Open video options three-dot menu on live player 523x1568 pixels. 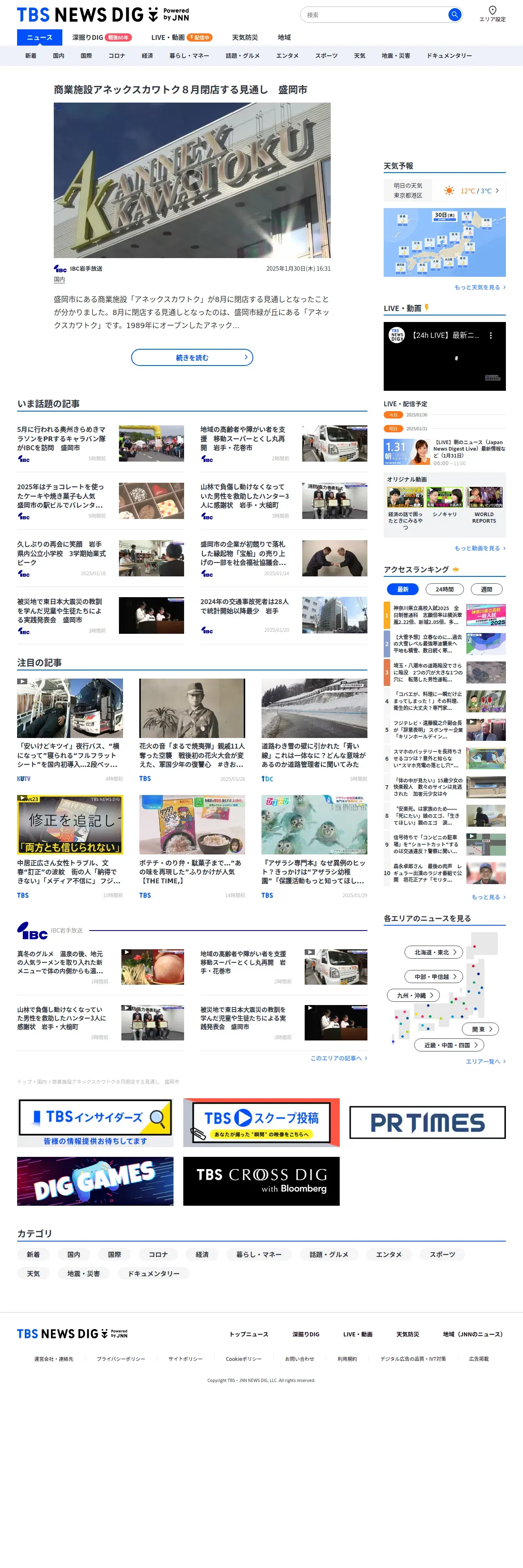[x=491, y=335]
